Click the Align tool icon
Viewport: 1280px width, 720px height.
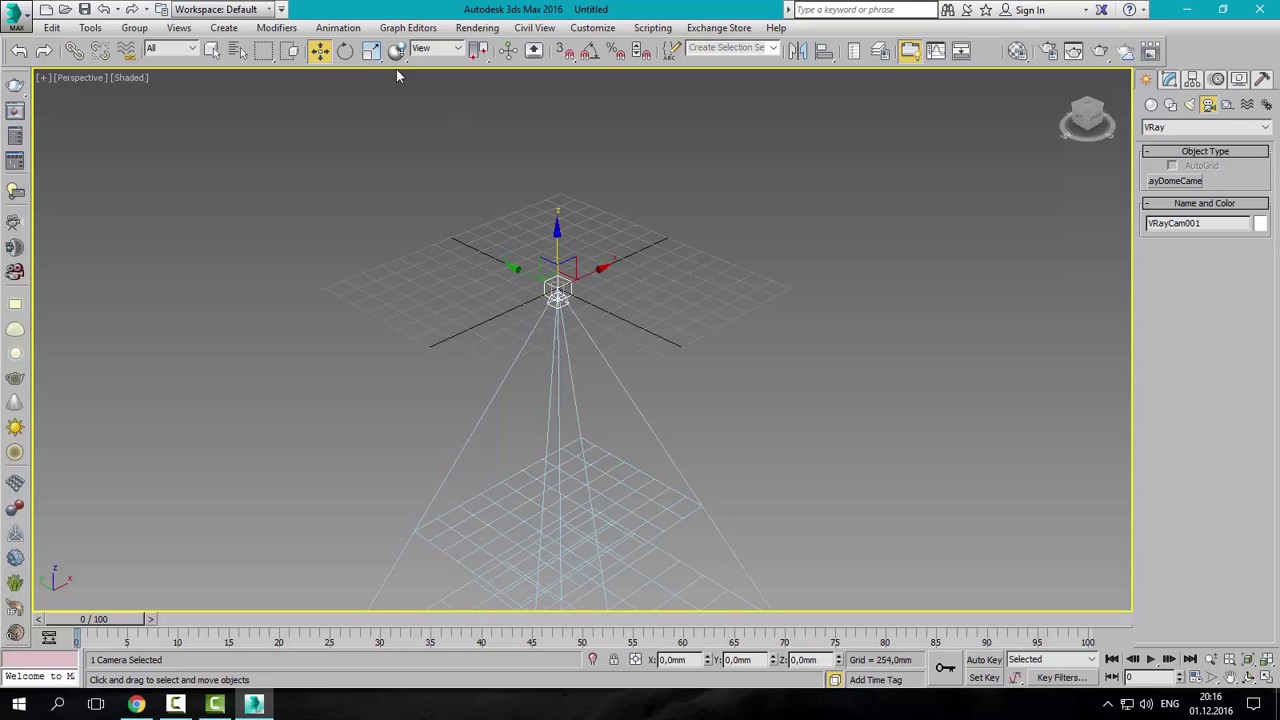coord(824,51)
